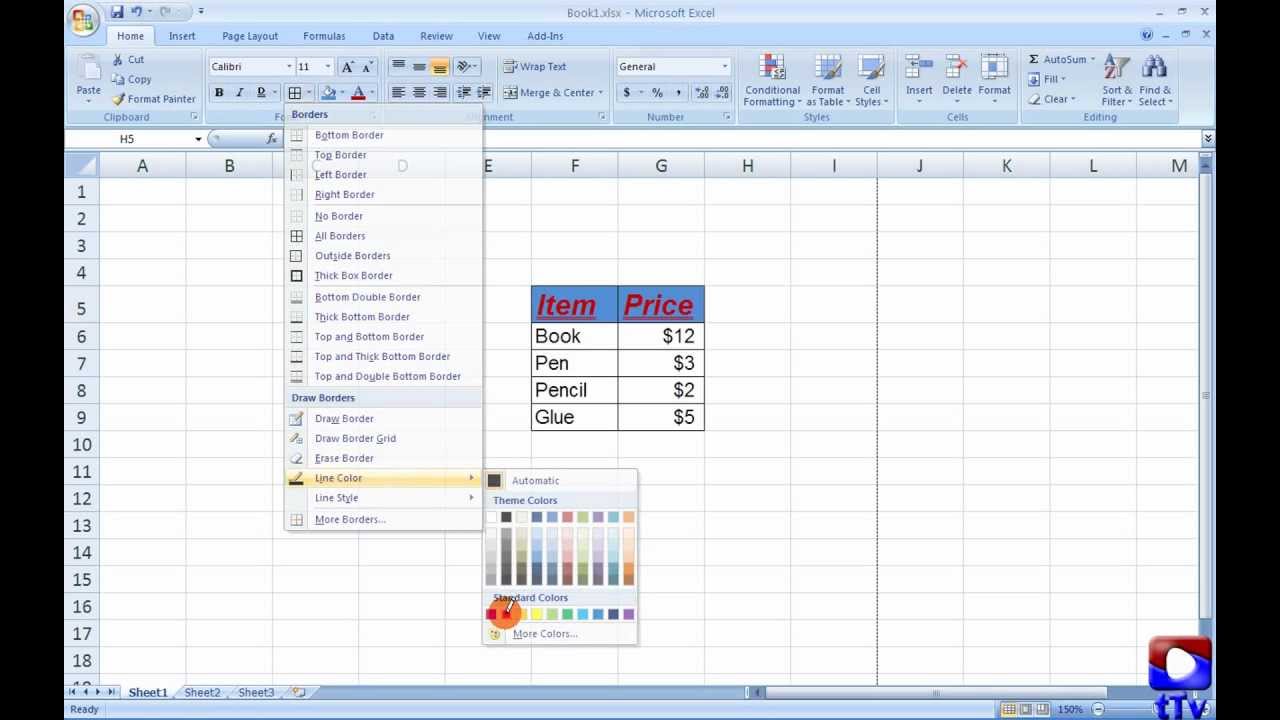1280x720 pixels.
Task: Open Find & Select binoculars menu
Action: (1154, 80)
